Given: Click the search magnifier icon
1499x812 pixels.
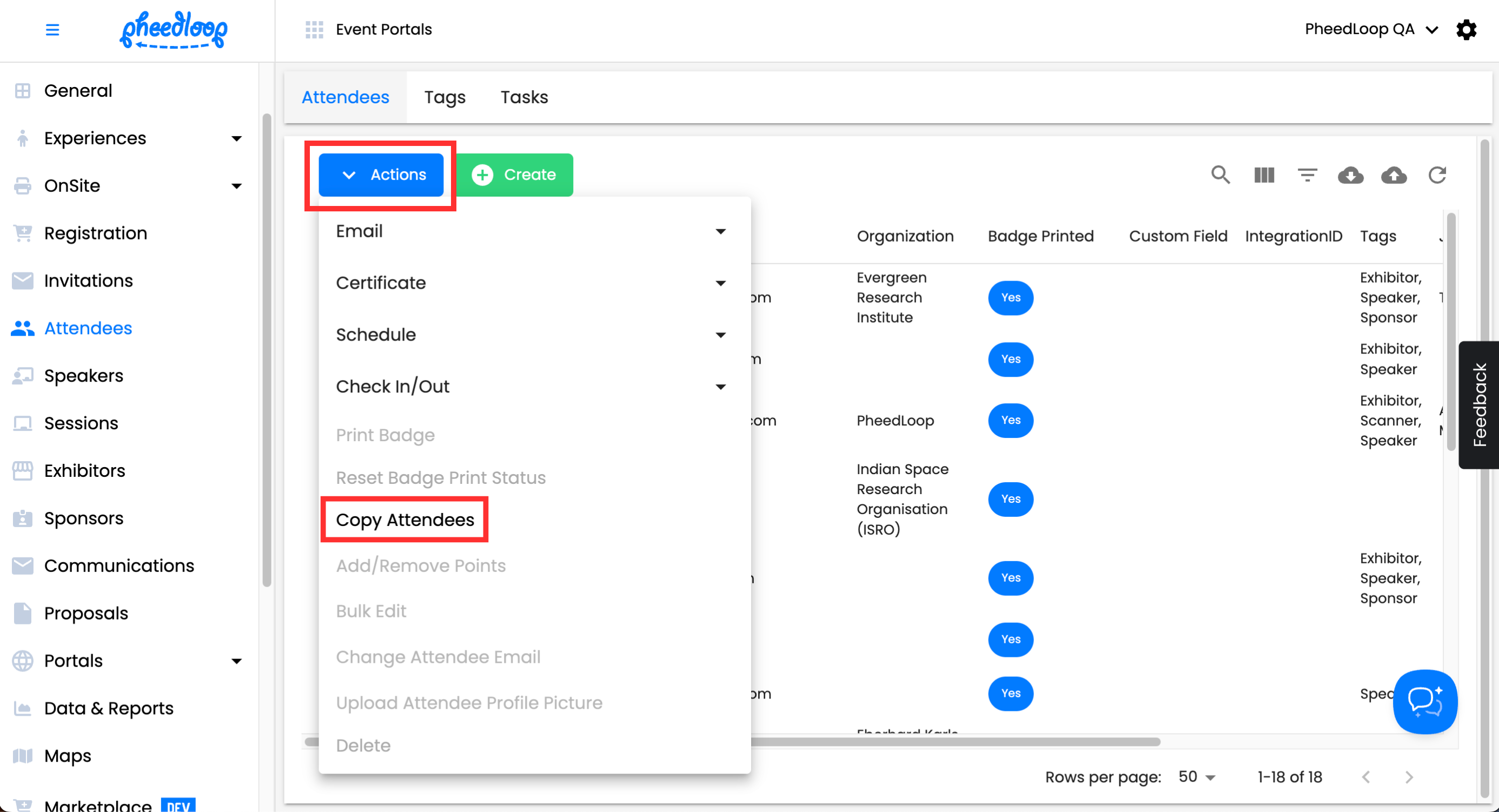Looking at the screenshot, I should tap(1221, 175).
